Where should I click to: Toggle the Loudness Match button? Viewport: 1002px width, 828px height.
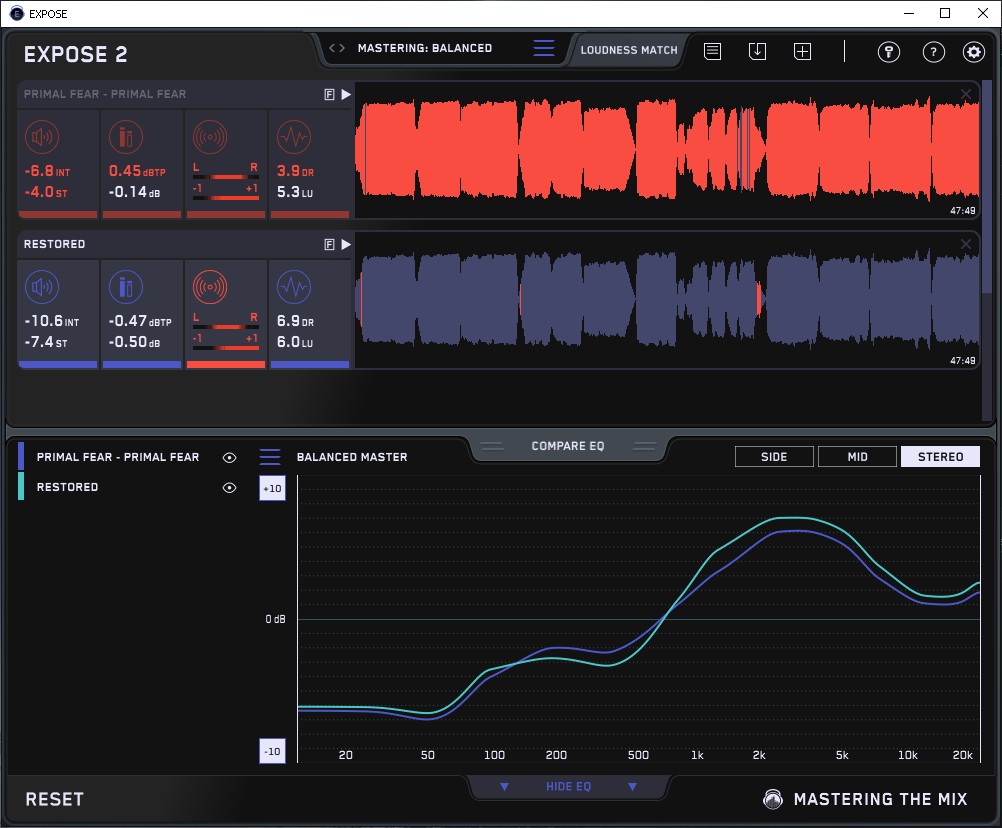point(628,49)
